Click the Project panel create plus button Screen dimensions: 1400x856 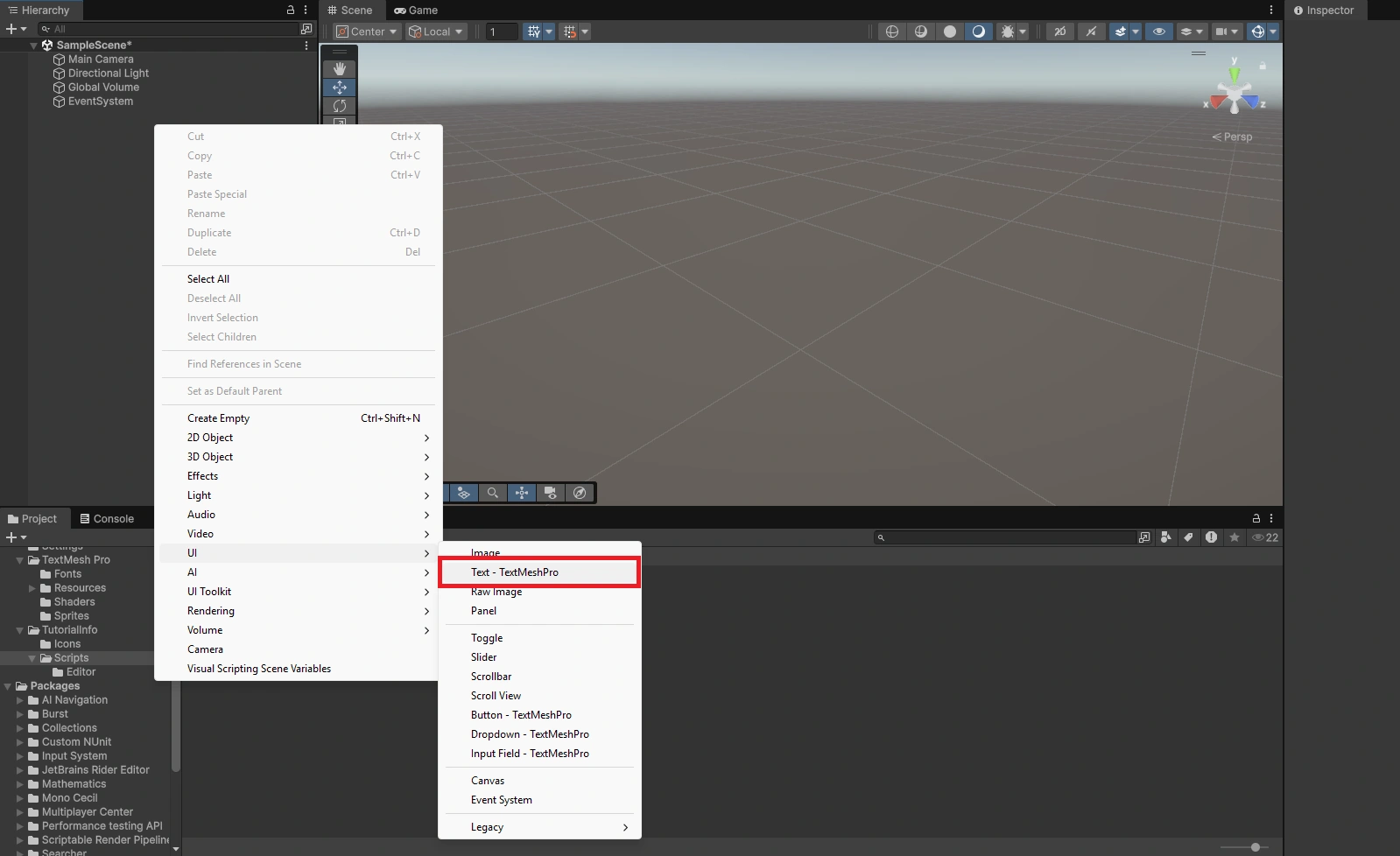[16, 537]
